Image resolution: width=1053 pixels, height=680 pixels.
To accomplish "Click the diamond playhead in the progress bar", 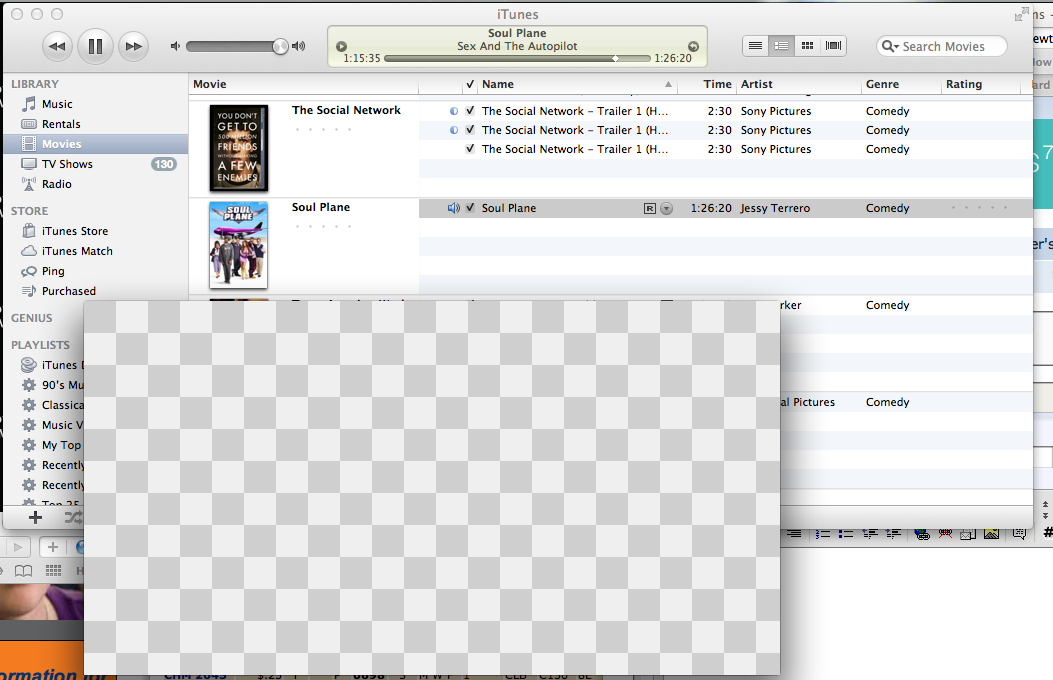I will (x=615, y=58).
